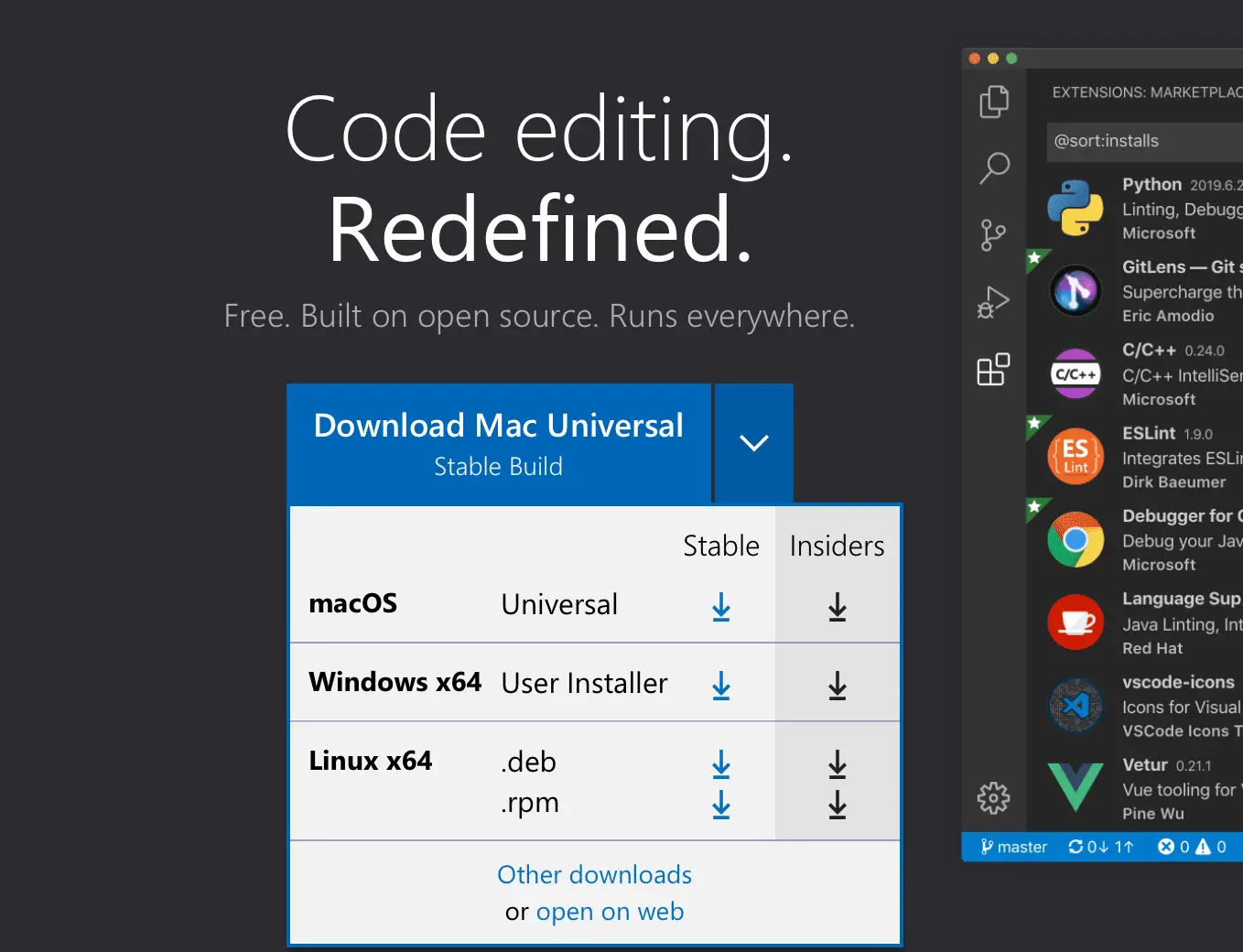Select the C/C++ extension icon
The width and height of the screenshot is (1243, 952).
1075,374
